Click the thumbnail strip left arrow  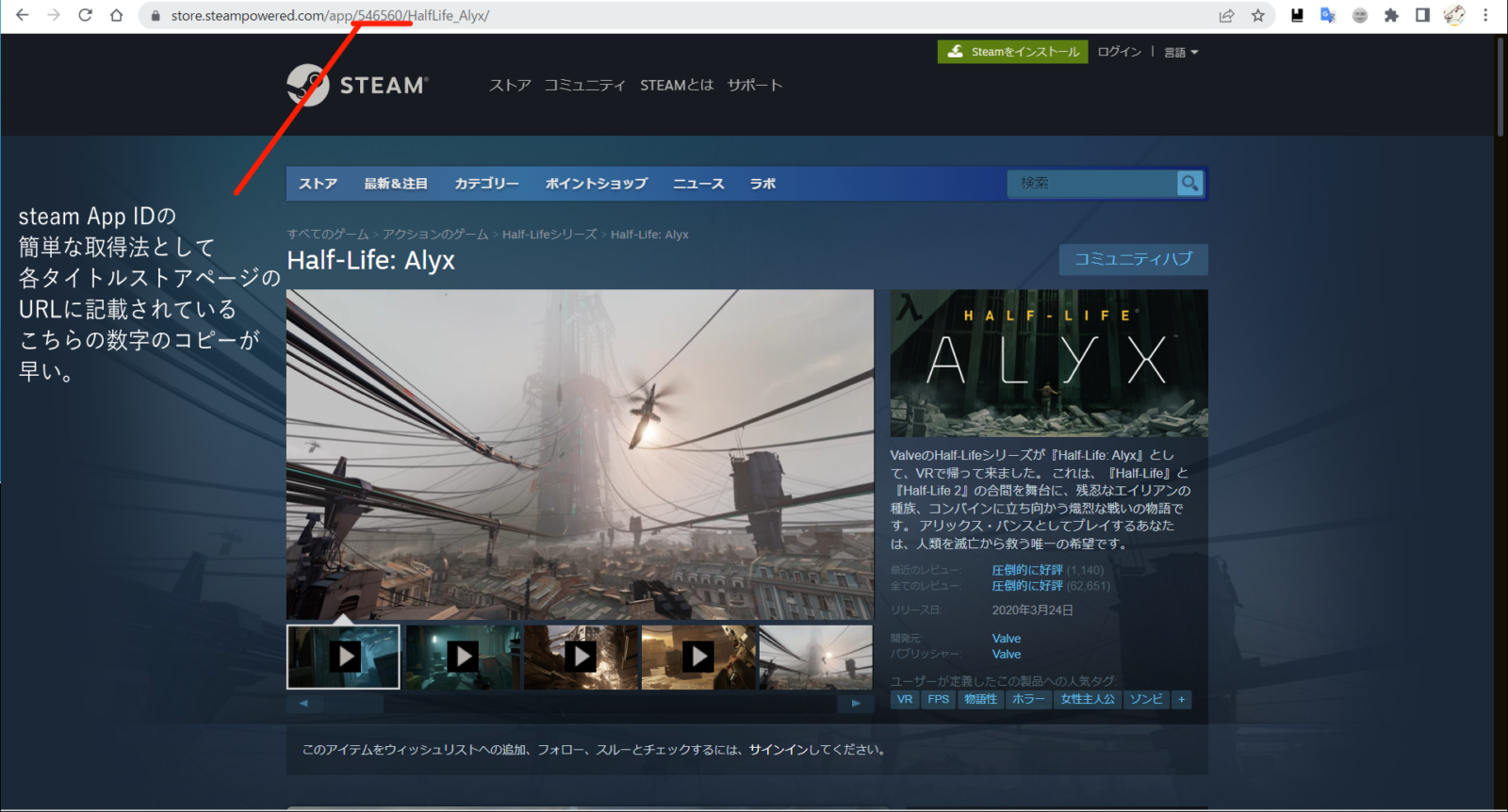[303, 704]
